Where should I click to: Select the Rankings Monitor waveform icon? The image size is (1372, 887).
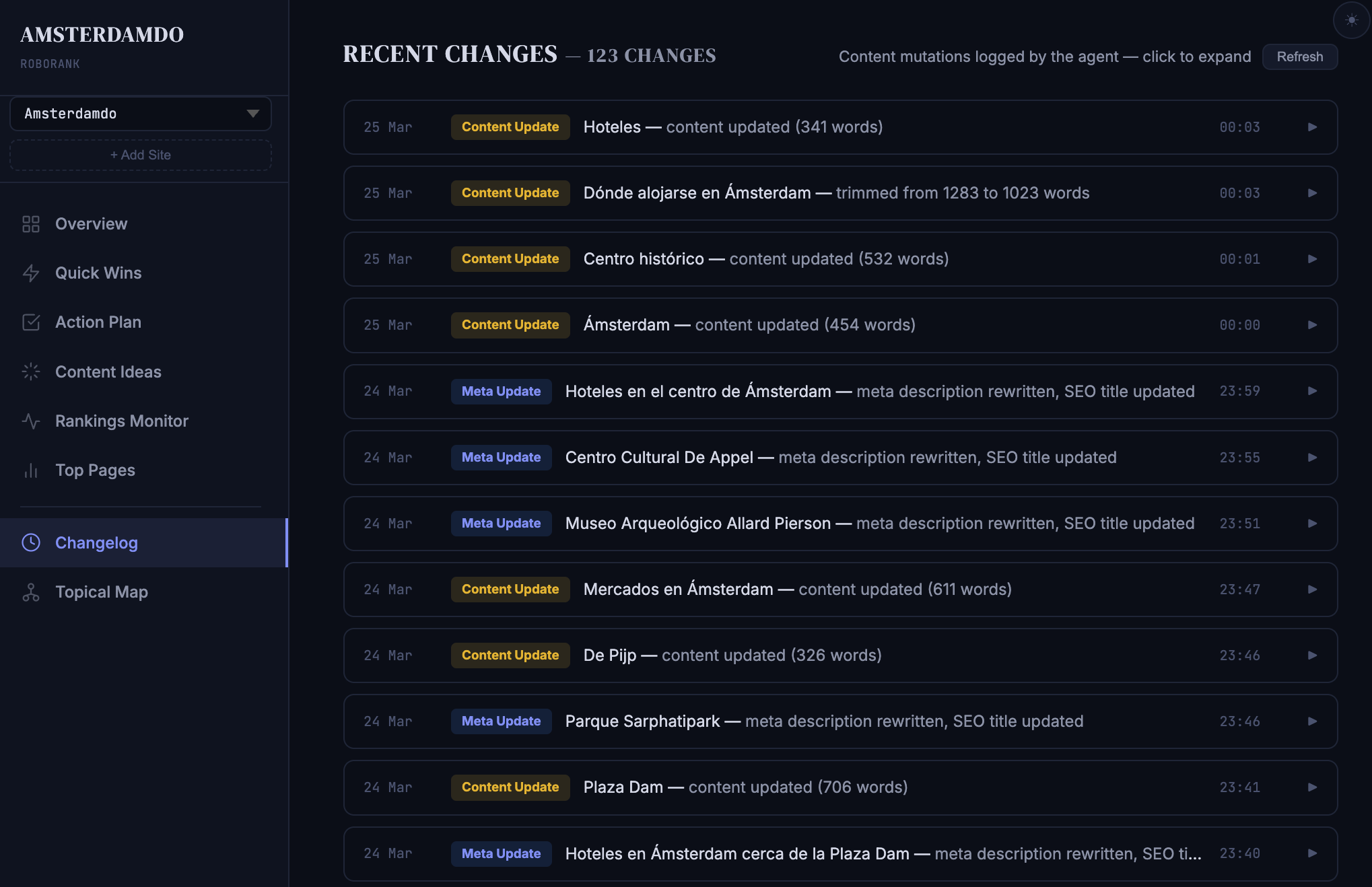(x=32, y=421)
